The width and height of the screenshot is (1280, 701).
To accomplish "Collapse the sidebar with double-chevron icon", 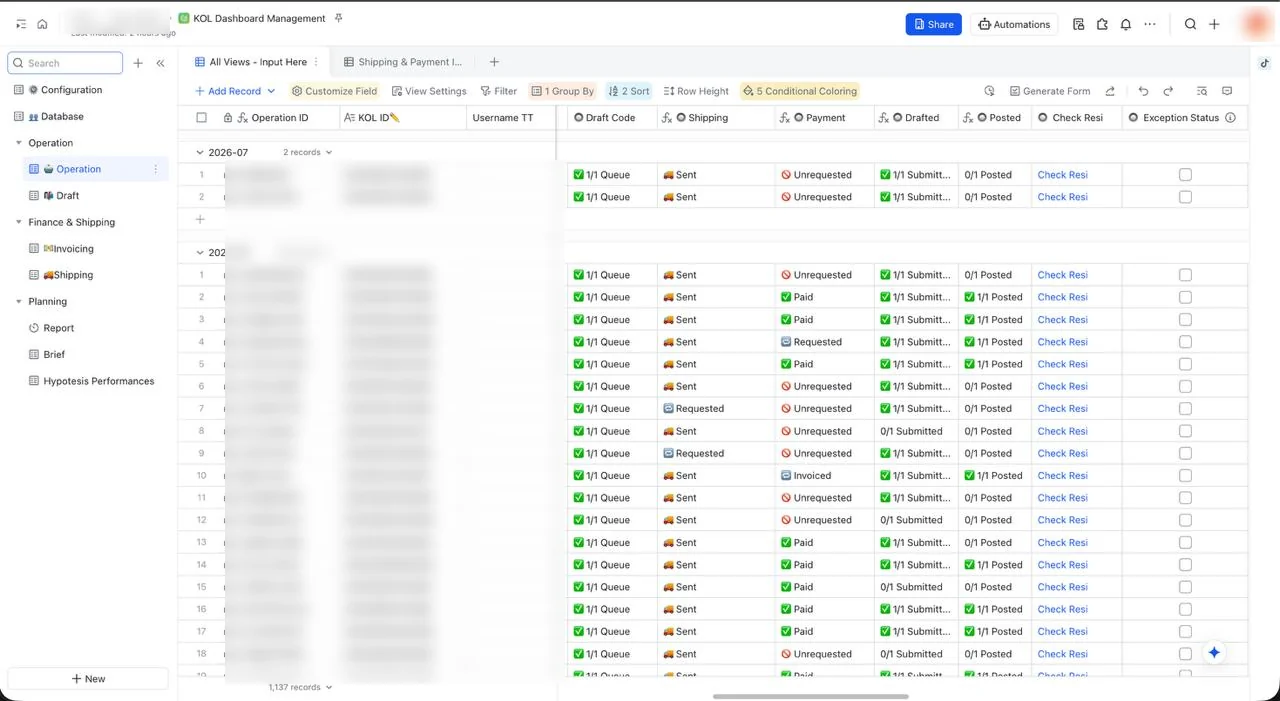I will tap(160, 63).
